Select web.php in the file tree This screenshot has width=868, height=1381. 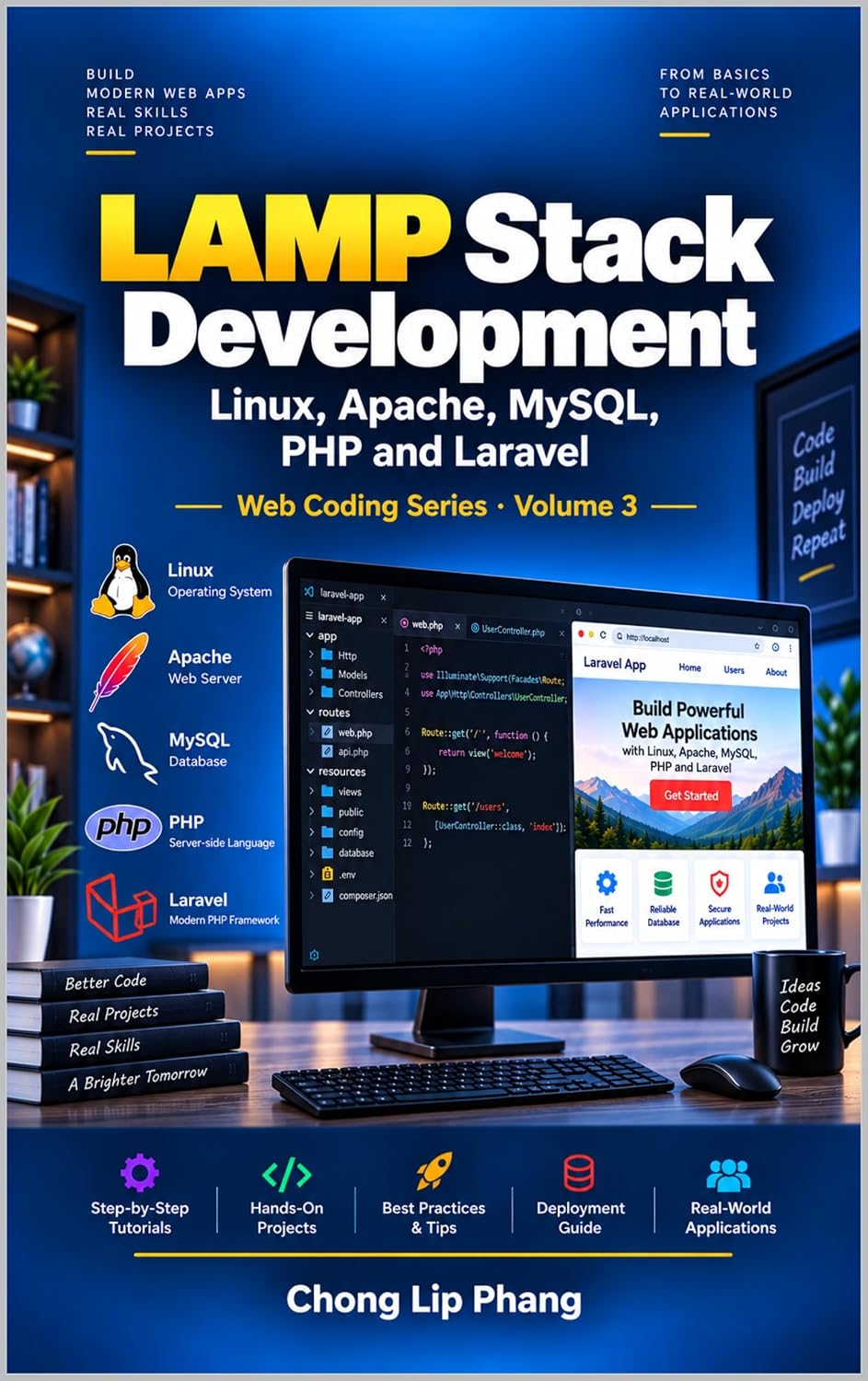pos(353,733)
